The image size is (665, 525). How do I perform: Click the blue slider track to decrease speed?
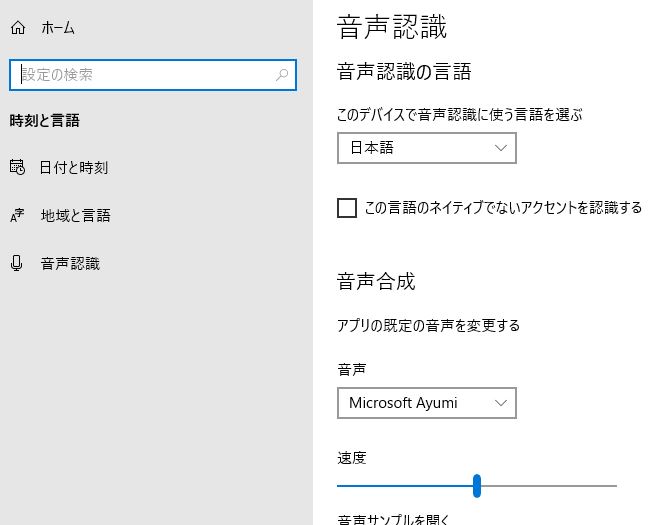400,486
